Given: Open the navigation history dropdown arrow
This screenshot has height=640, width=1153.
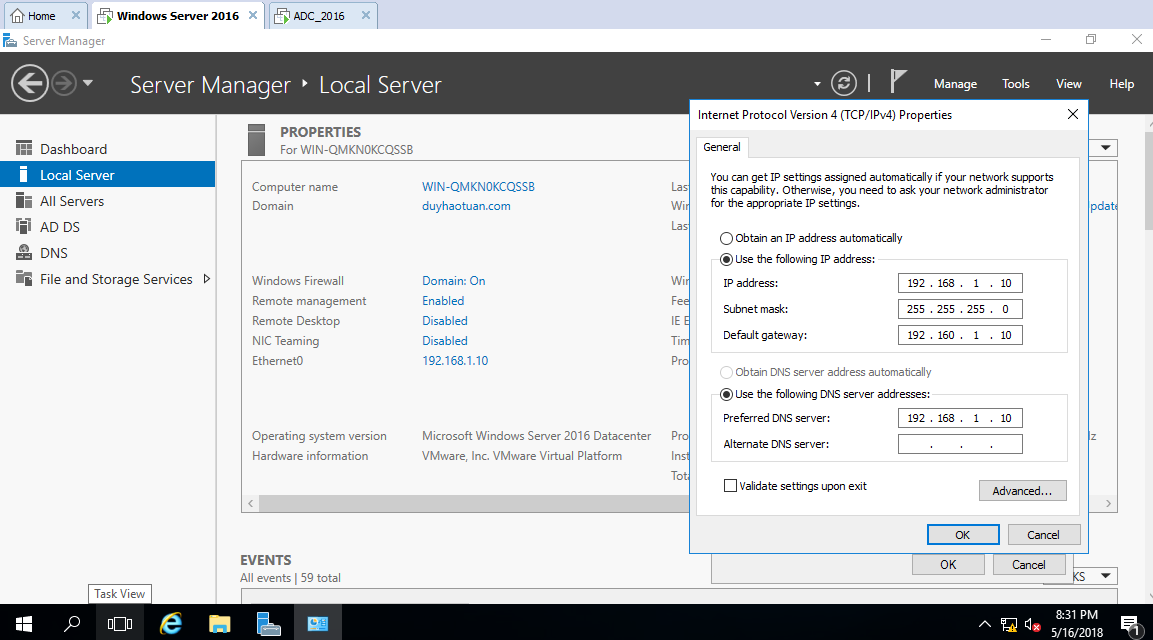Looking at the screenshot, I should pos(88,83).
